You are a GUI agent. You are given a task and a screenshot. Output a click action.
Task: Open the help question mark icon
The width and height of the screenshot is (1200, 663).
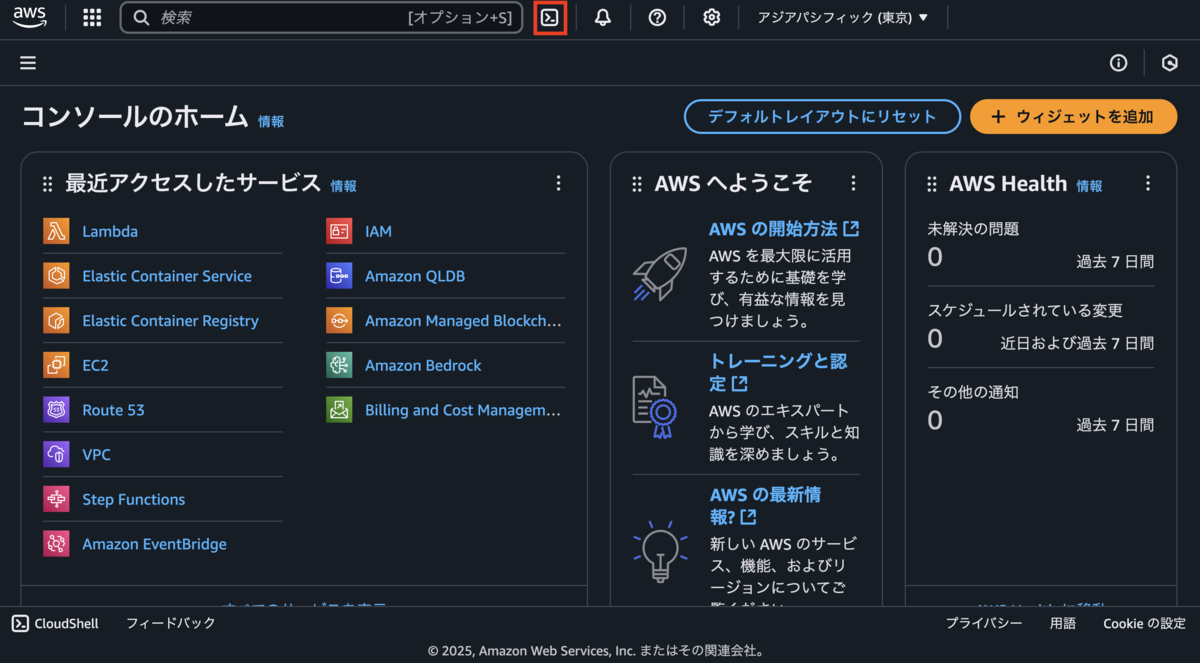[657, 17]
